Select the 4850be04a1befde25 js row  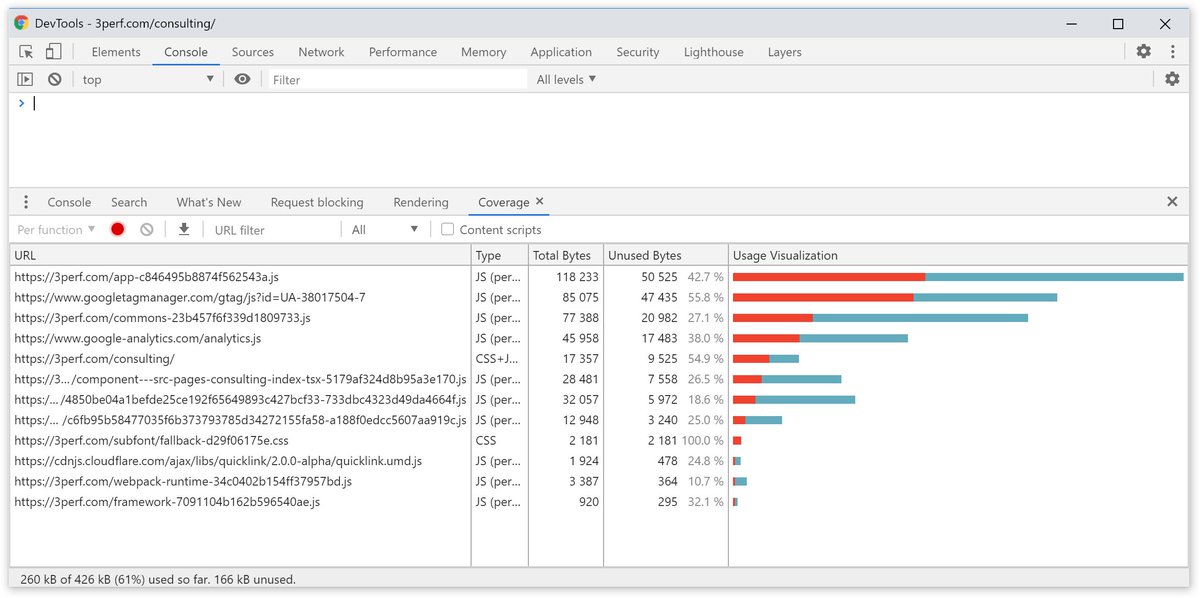[x=599, y=399]
